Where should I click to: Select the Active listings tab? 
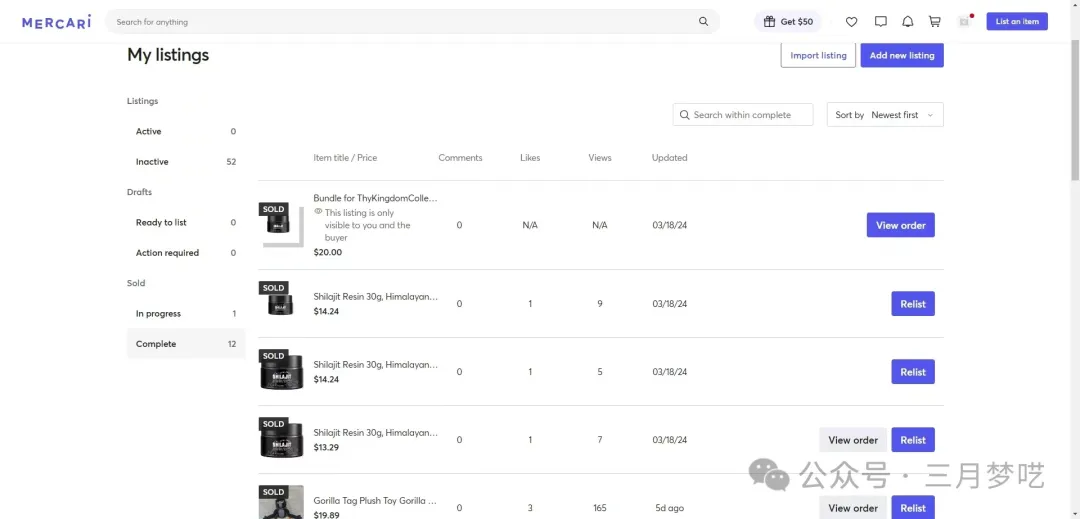186,131
